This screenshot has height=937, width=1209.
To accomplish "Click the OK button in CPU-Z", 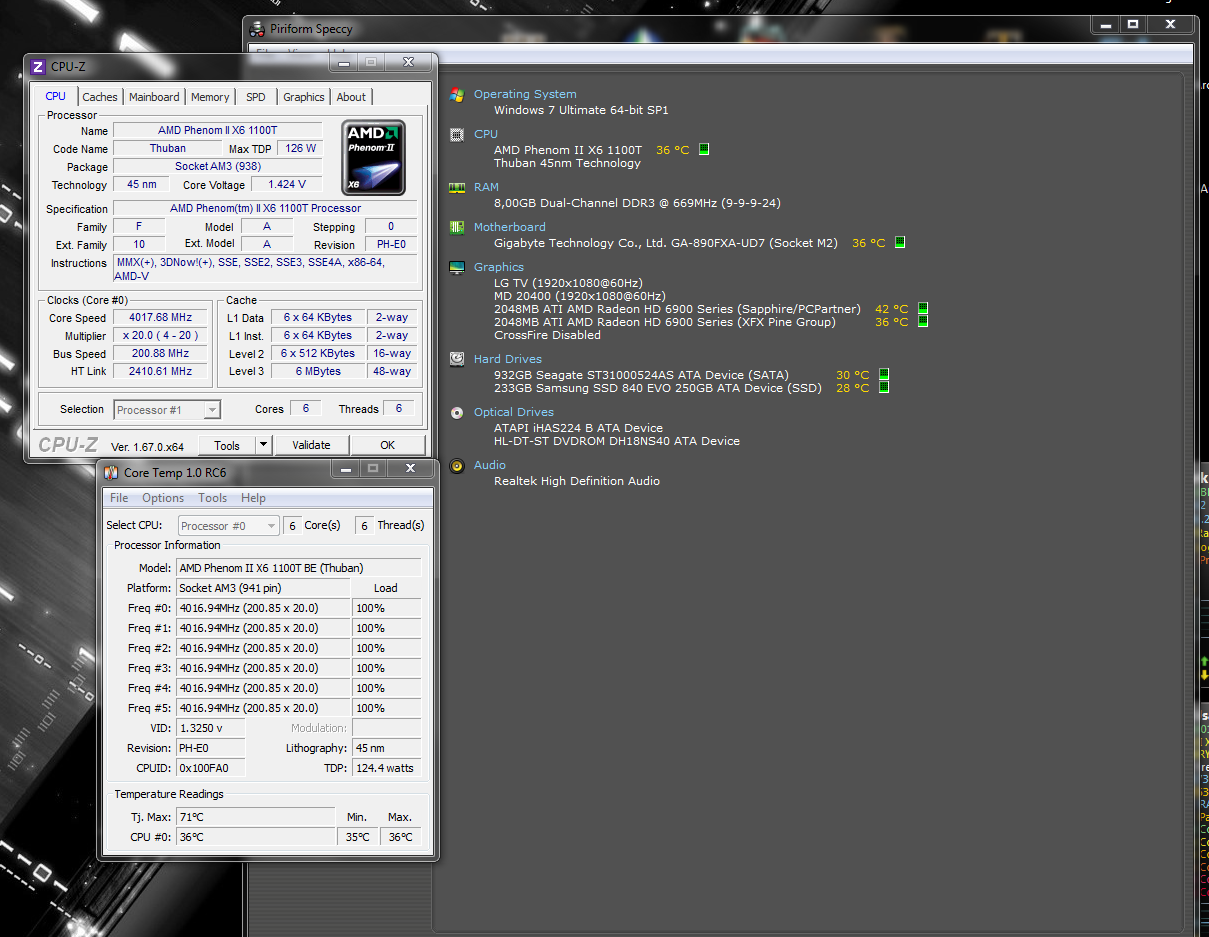I will (388, 445).
